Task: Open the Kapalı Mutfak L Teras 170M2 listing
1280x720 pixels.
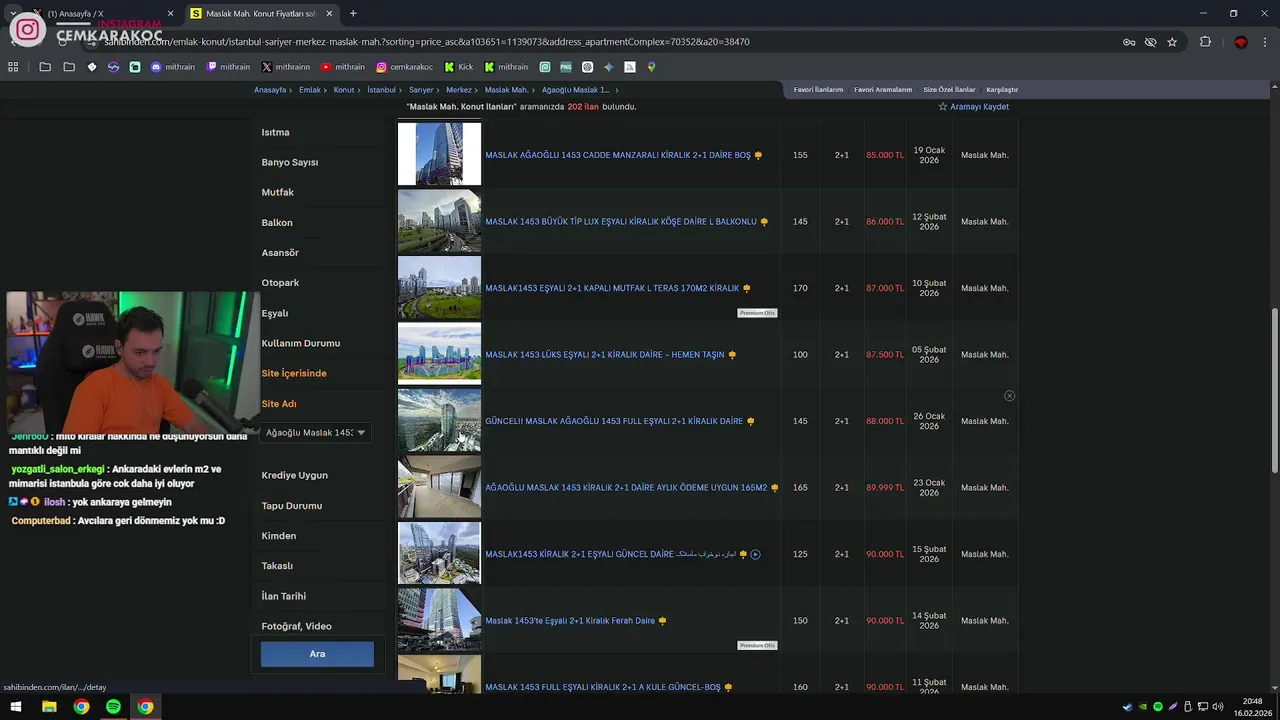Action: [x=612, y=288]
